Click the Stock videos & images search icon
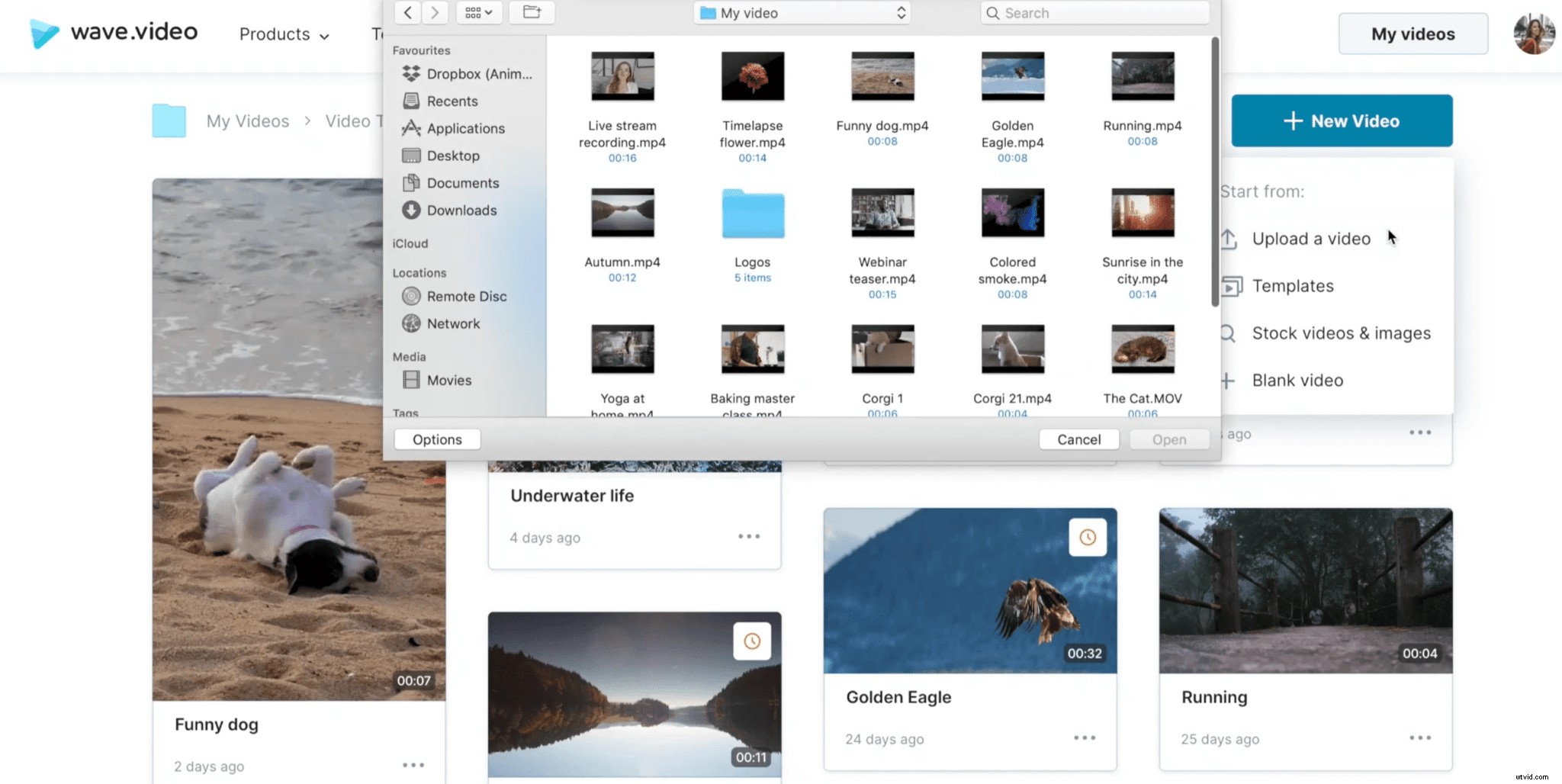Image resolution: width=1562 pixels, height=784 pixels. coord(1227,333)
